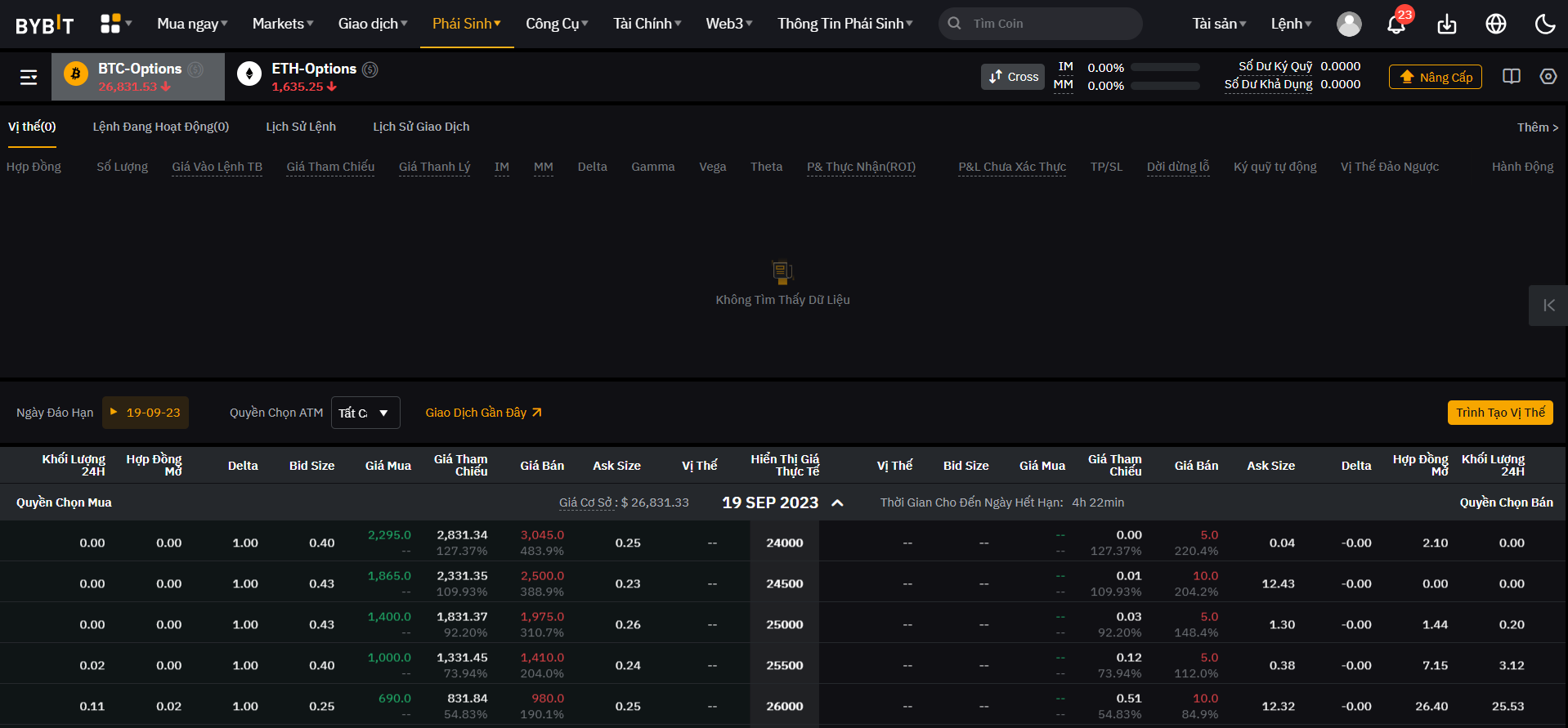The image size is (1568, 728).
Task: Click call ask price 3,045.0
Action: (x=542, y=535)
